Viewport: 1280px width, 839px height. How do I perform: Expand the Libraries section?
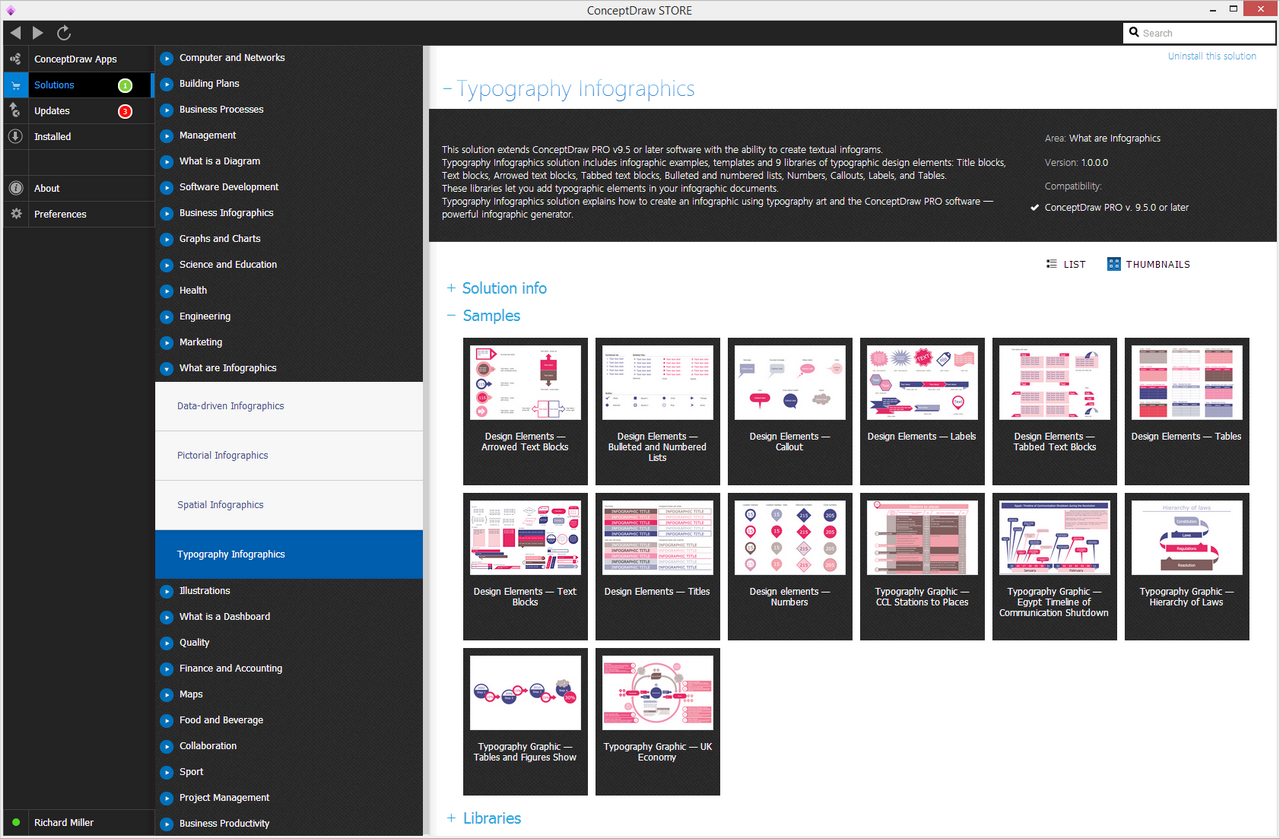(x=484, y=818)
